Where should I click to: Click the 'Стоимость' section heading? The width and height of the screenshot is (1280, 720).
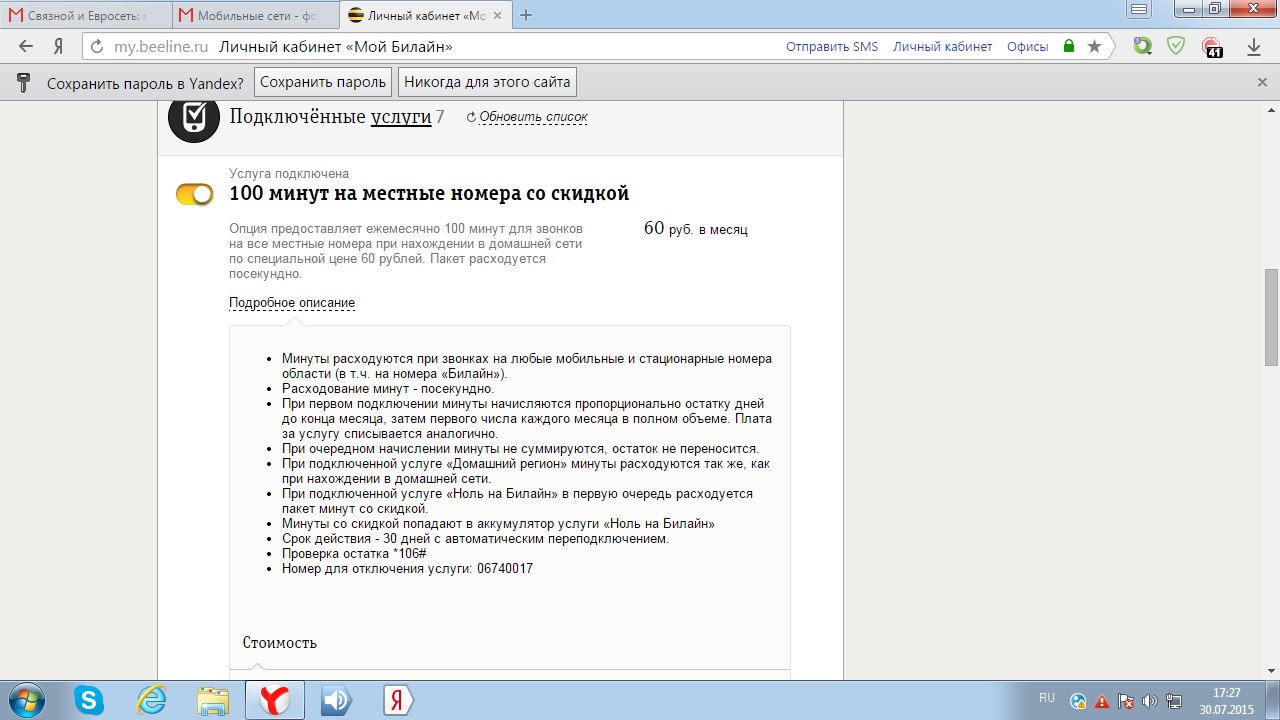(x=280, y=643)
